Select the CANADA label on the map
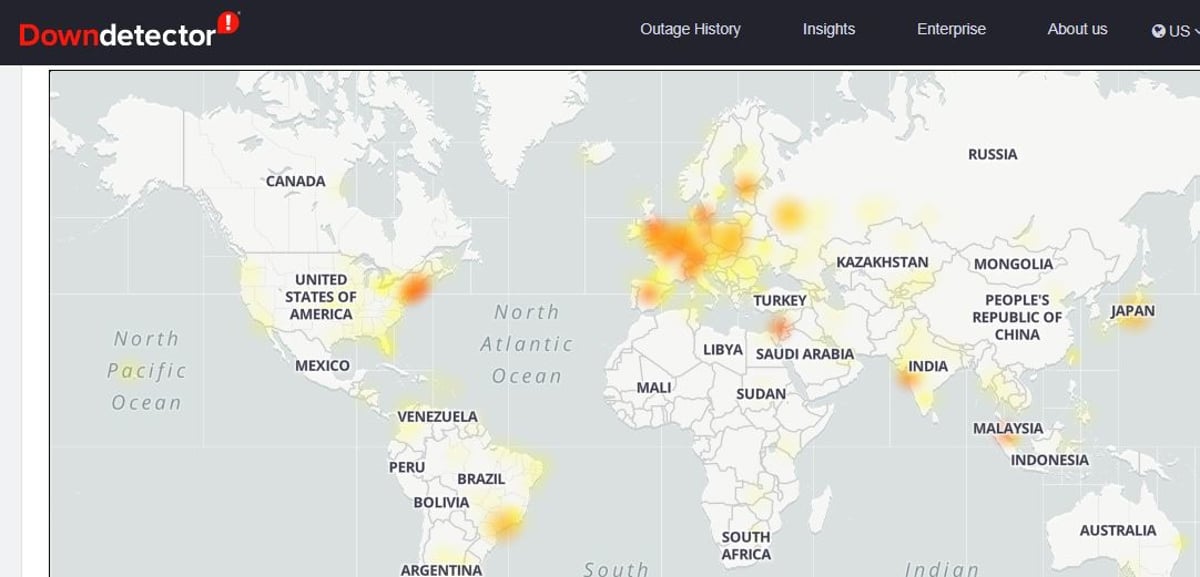The image size is (1200, 577). click(x=295, y=181)
